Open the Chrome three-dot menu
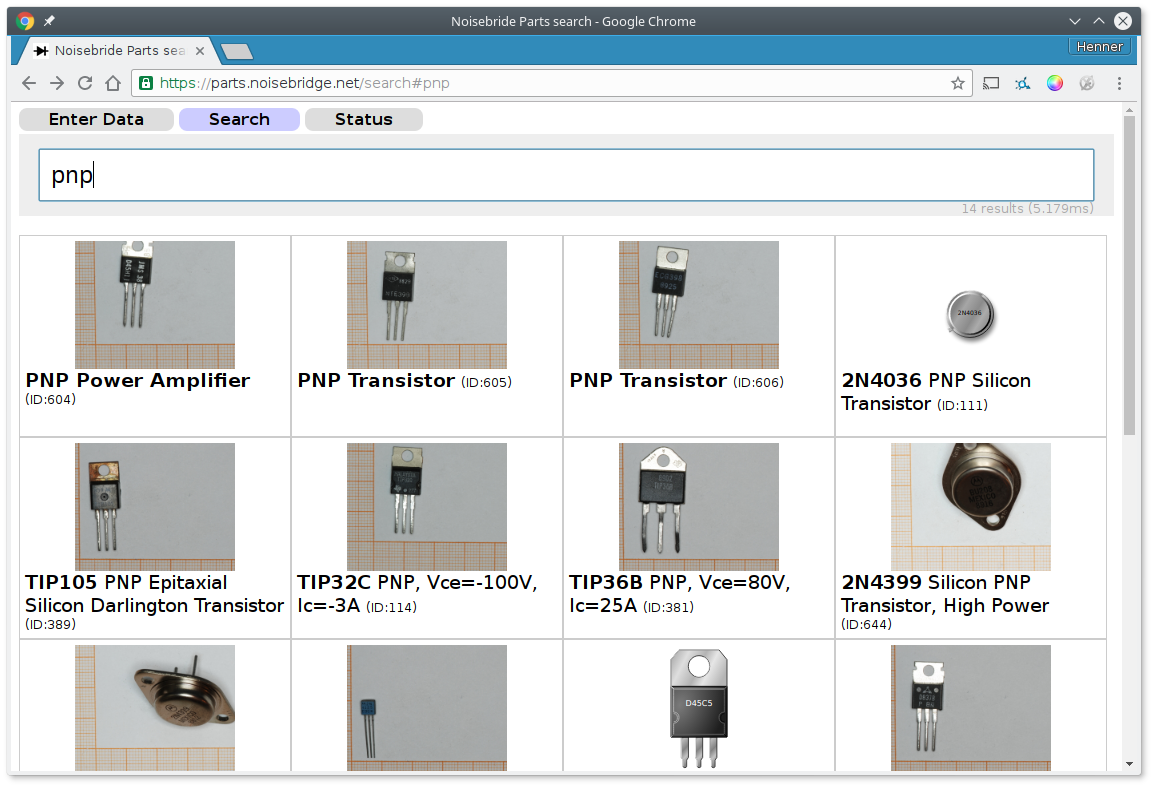 (x=1119, y=83)
